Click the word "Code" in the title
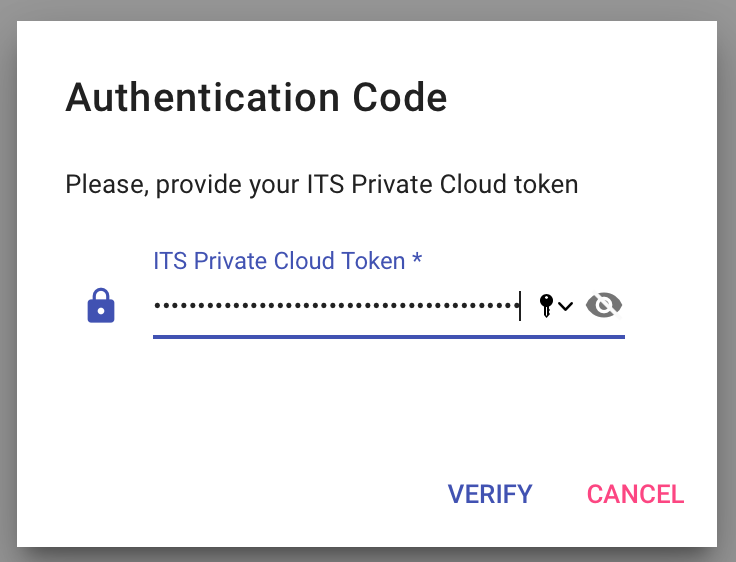Viewport: 736px width, 562px height. 399,97
